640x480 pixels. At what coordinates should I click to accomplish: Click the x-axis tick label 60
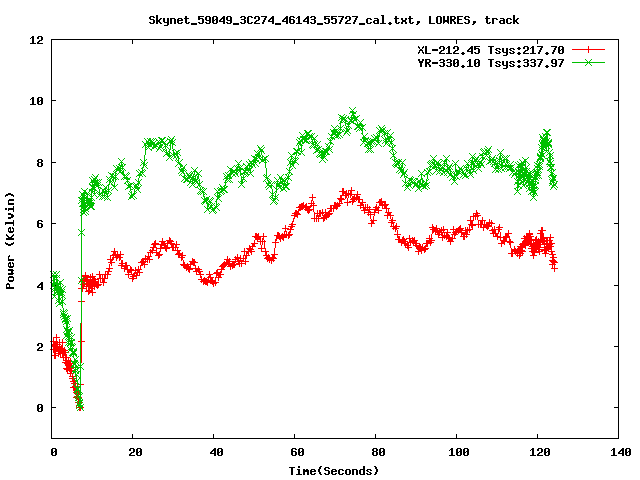(297, 452)
